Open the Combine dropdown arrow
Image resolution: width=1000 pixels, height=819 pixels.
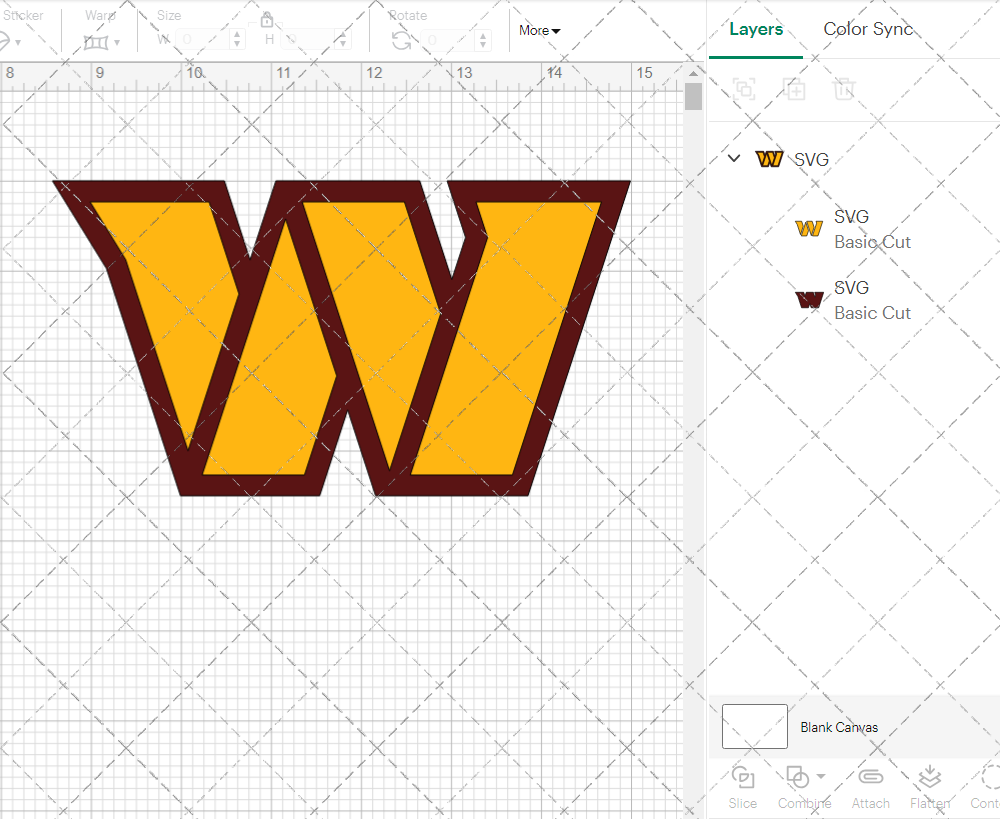point(821,776)
